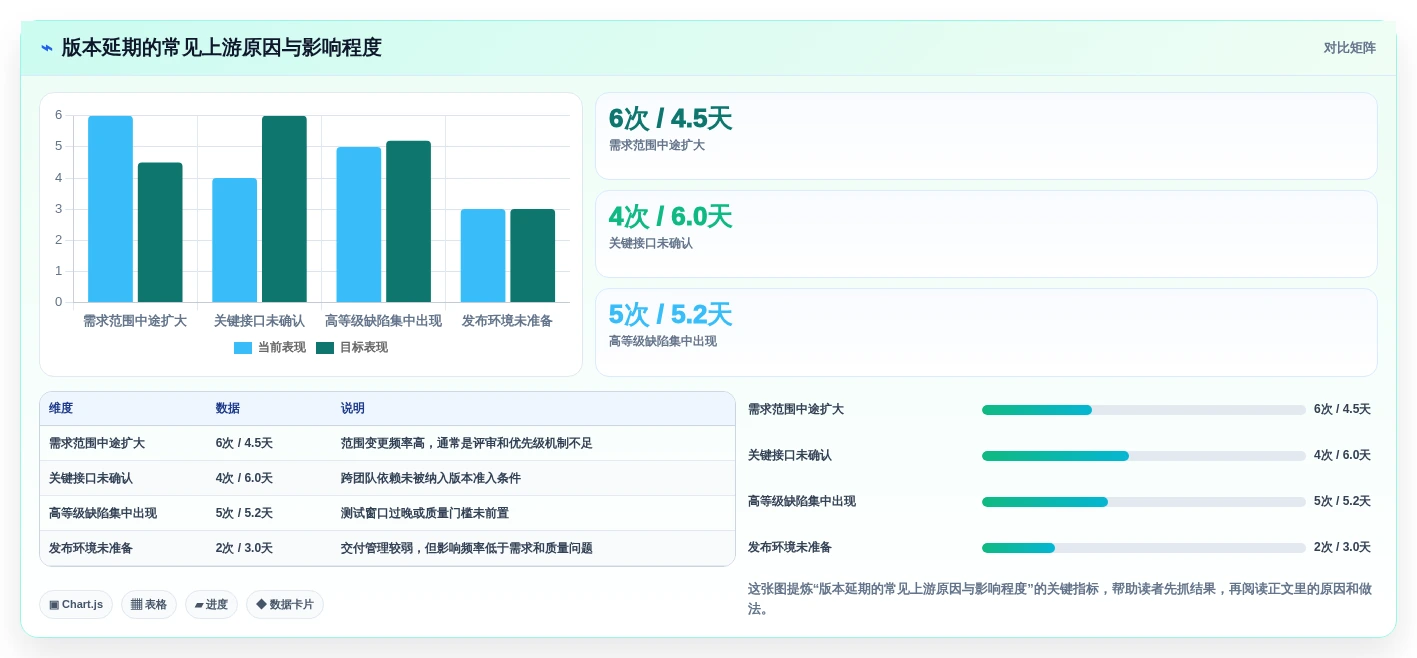Select the 4次 / 6.0天 summary card
Image resolution: width=1417 pixels, height=658 pixels.
click(986, 234)
